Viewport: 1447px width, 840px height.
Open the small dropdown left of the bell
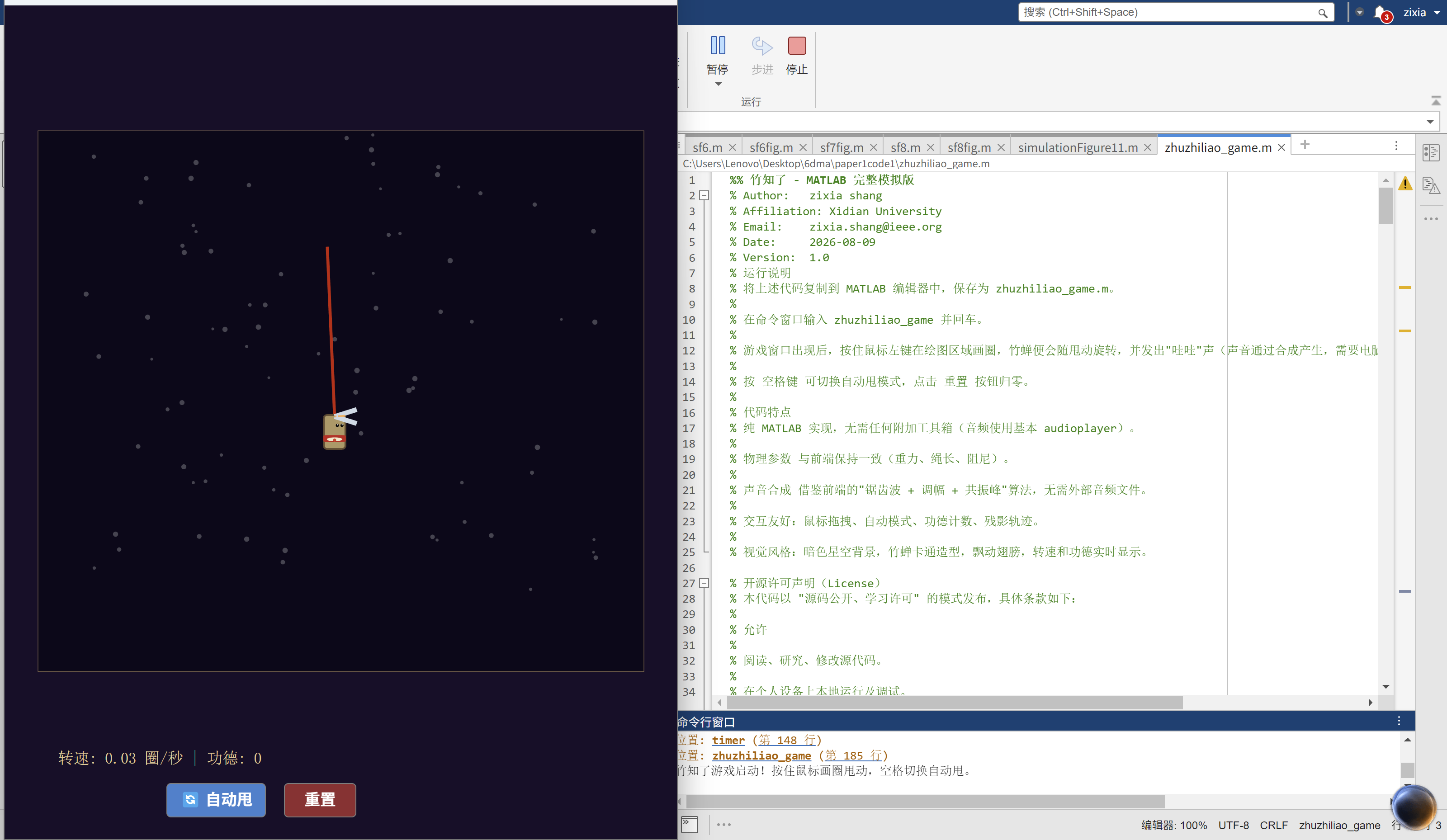point(1359,12)
